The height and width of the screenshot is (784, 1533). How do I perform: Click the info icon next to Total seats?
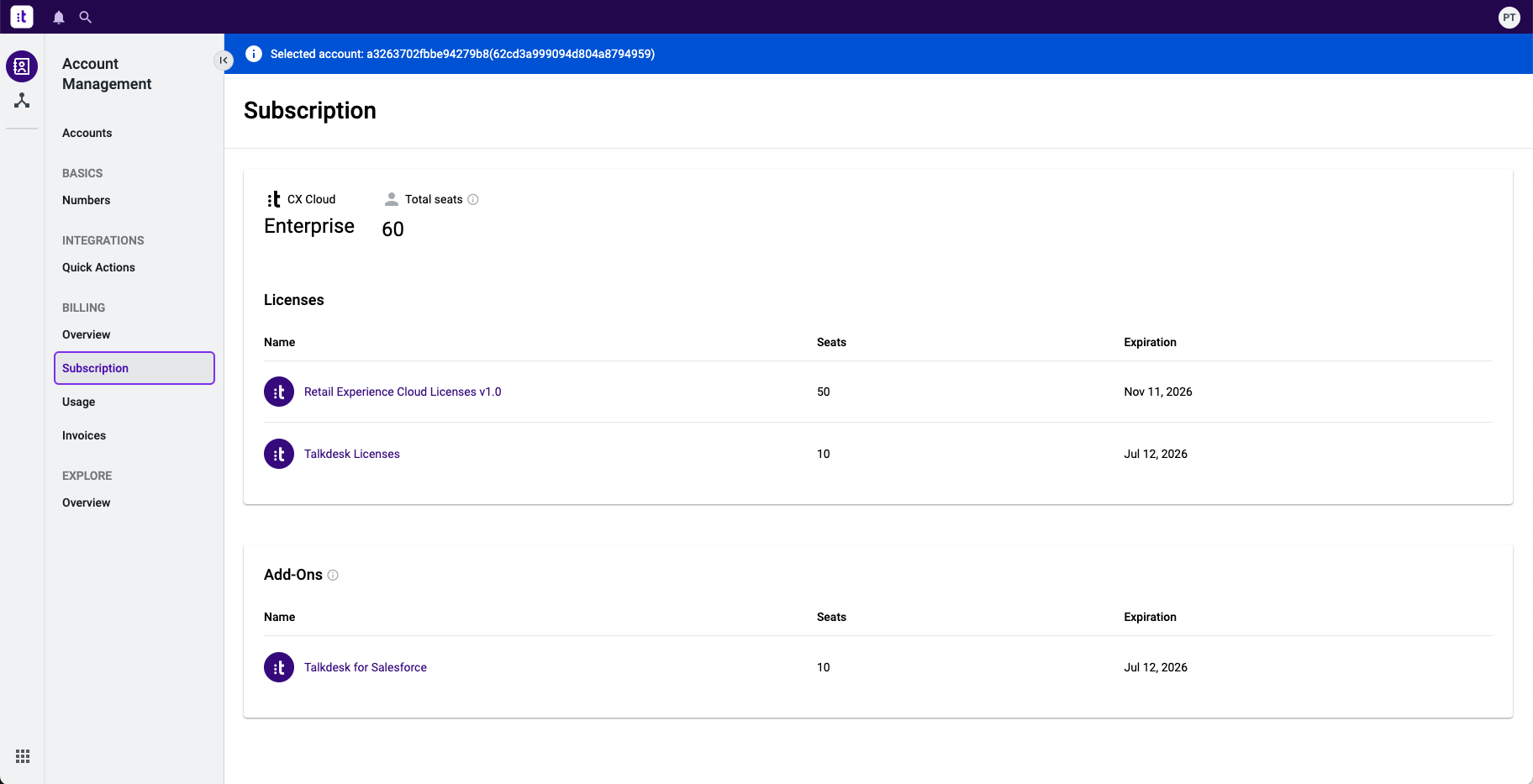click(473, 199)
